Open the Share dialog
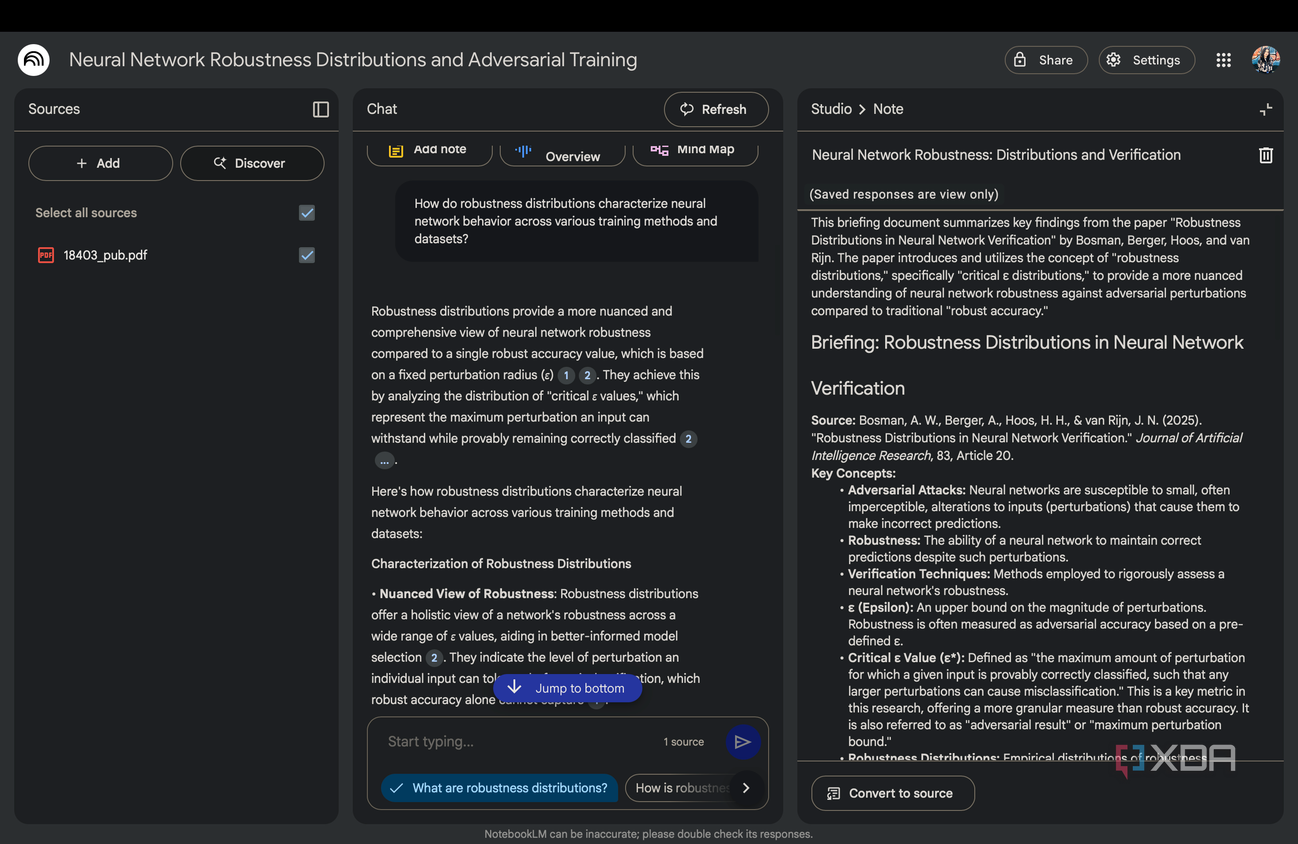 1045,60
